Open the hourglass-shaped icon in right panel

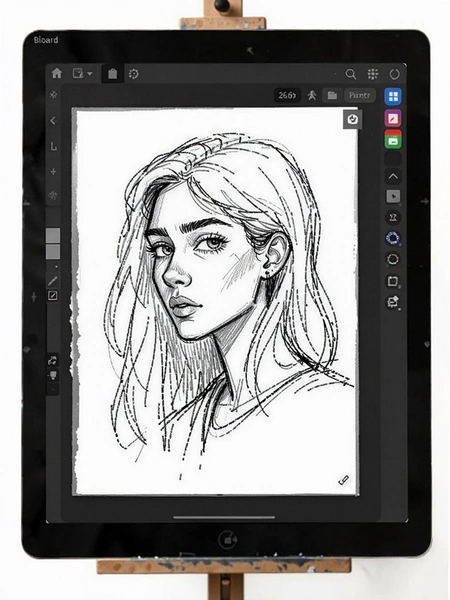(x=393, y=217)
